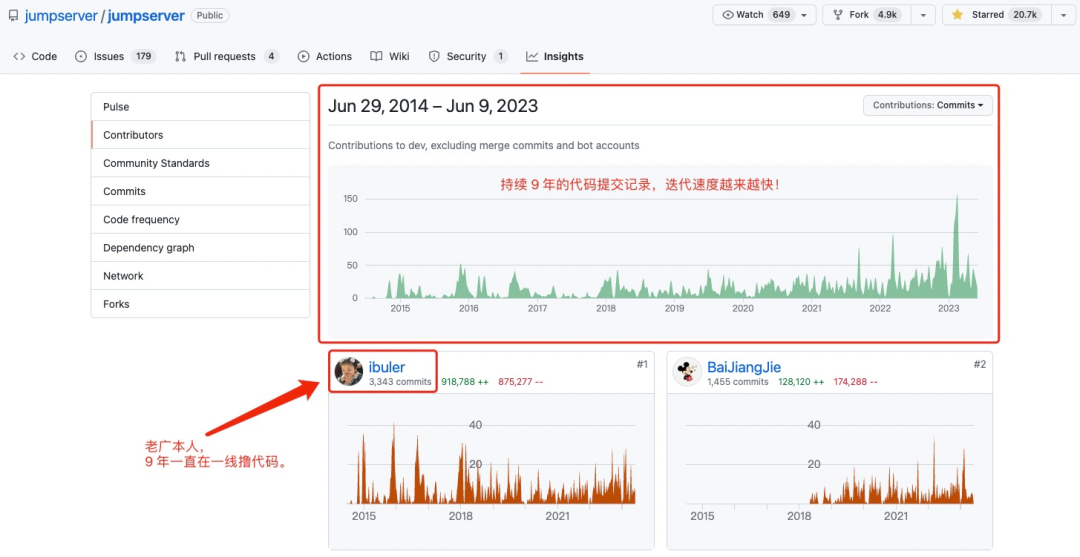Open the ibuler profile link
1080x557 pixels.
coord(386,367)
